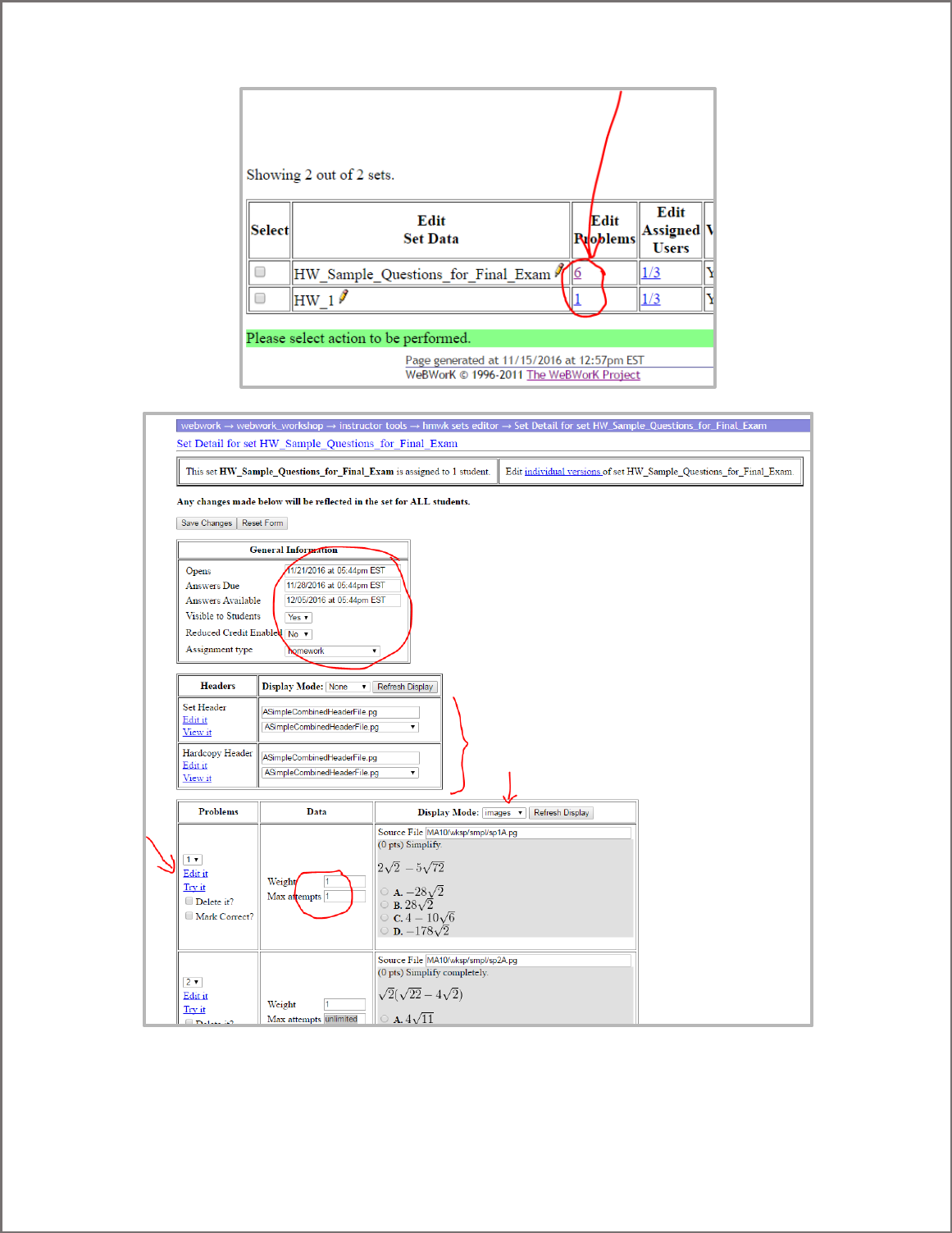This screenshot has height=1233, width=952.
Task: Open The WeBWorK Project link
Action: pyautogui.click(x=583, y=375)
